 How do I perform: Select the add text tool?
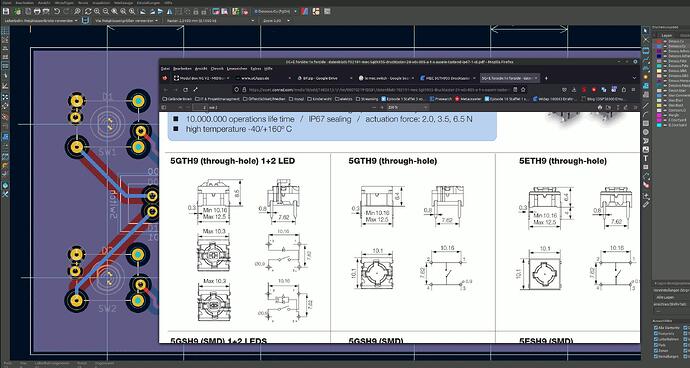(x=646, y=158)
